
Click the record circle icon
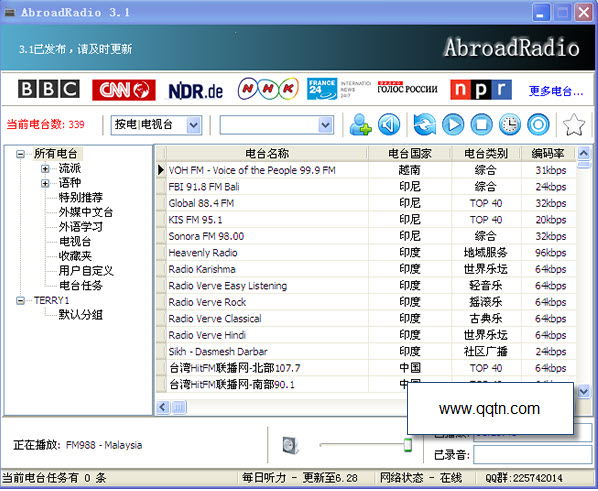point(538,124)
